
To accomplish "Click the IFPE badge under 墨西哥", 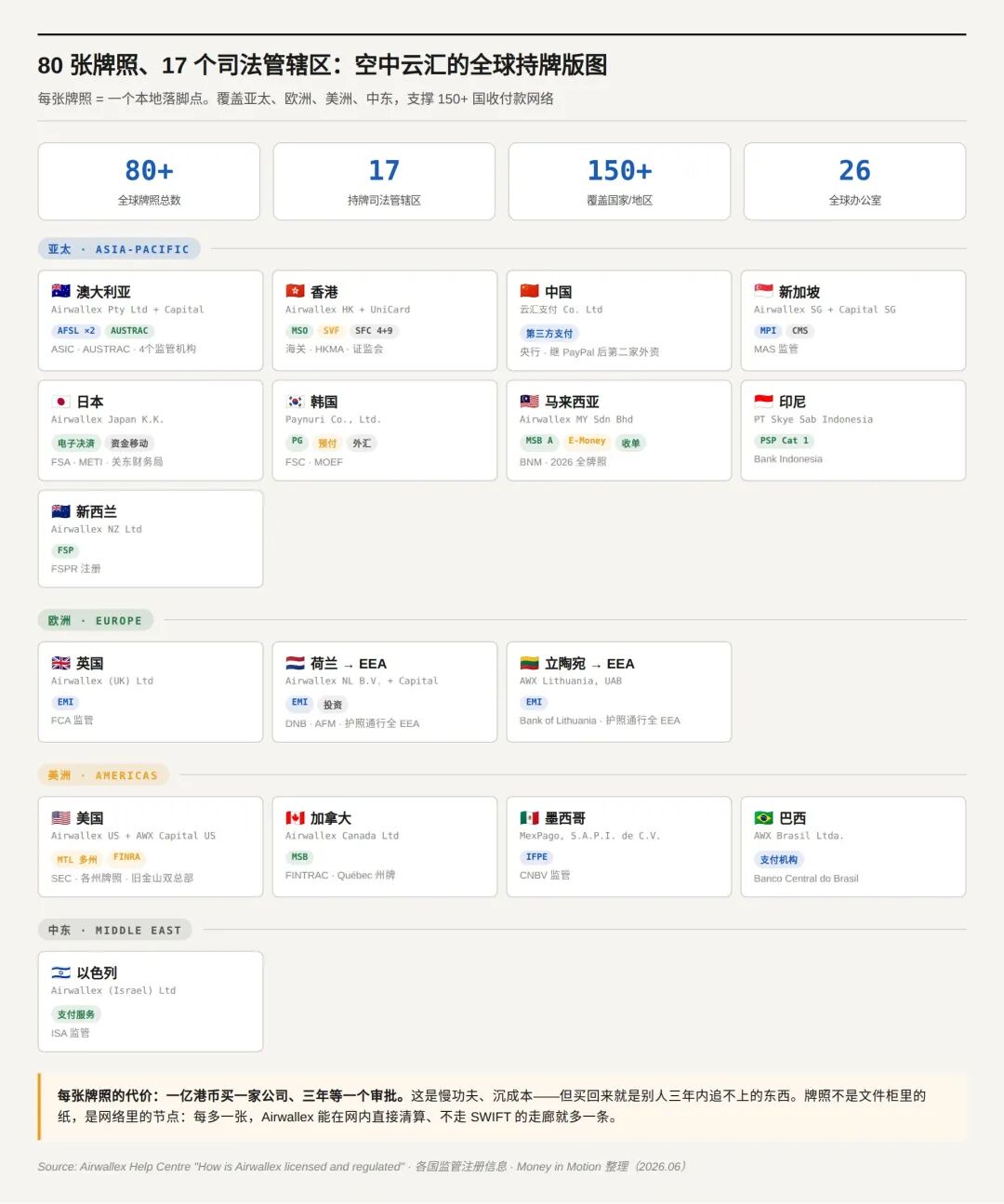I will click(x=536, y=857).
